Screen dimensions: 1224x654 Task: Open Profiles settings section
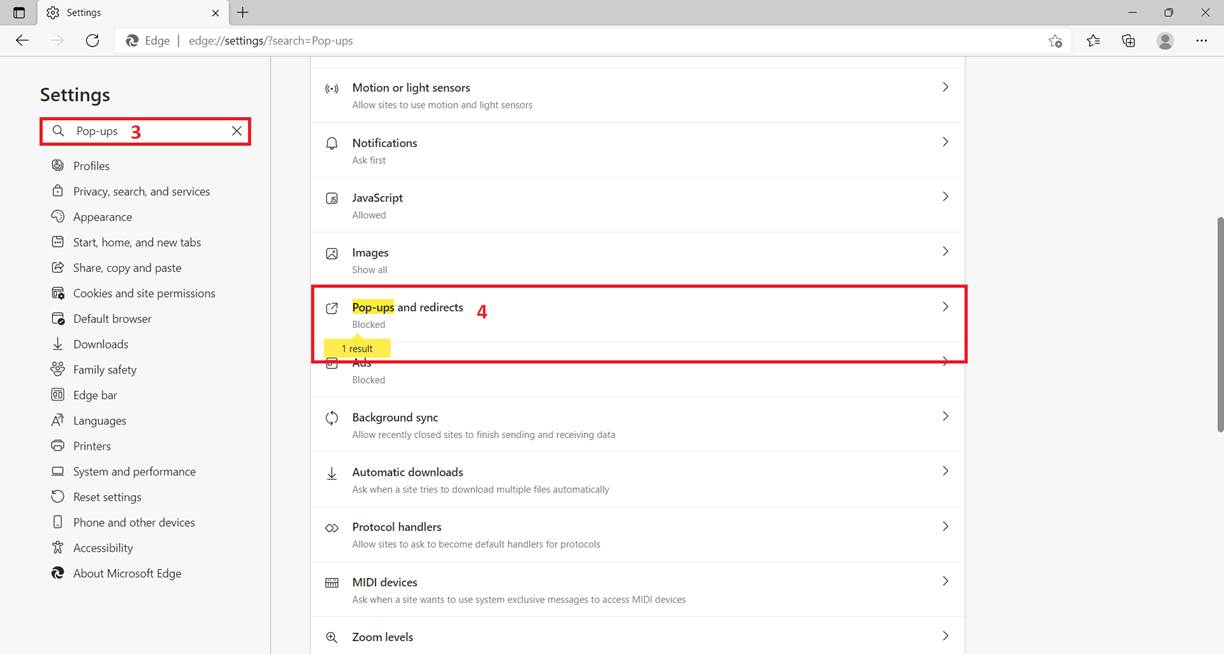[x=91, y=166]
